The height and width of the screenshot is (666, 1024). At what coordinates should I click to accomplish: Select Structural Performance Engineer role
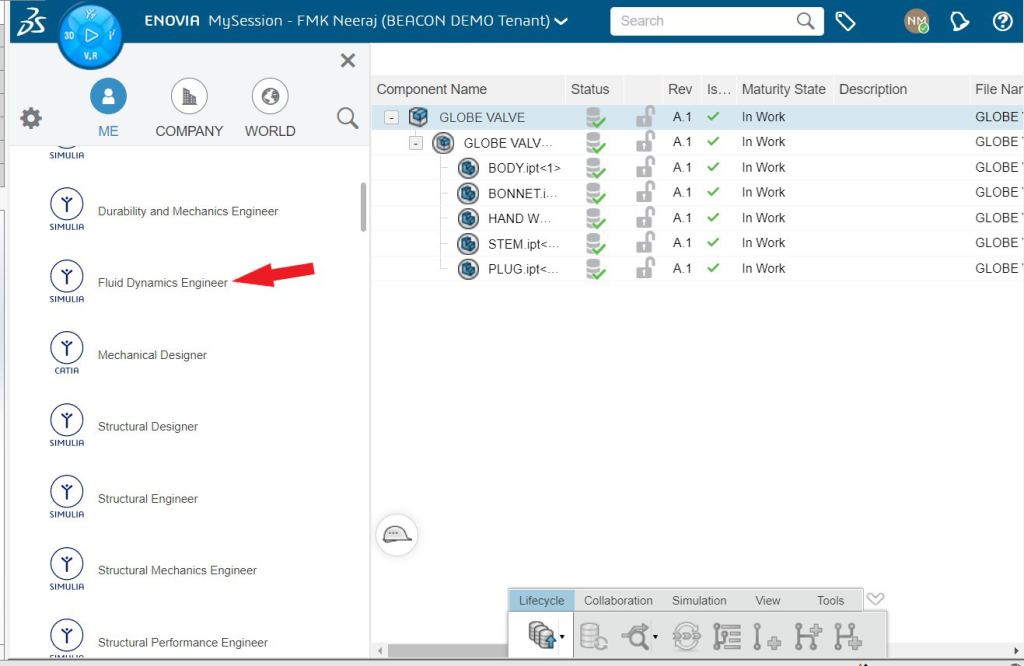pos(183,642)
